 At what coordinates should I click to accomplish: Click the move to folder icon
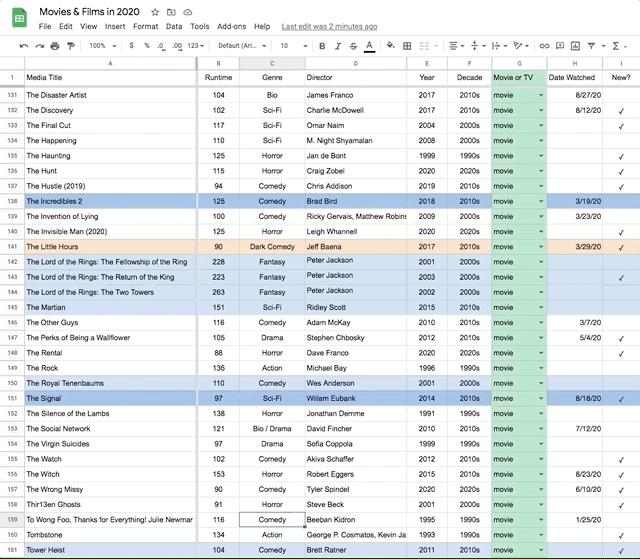click(171, 12)
